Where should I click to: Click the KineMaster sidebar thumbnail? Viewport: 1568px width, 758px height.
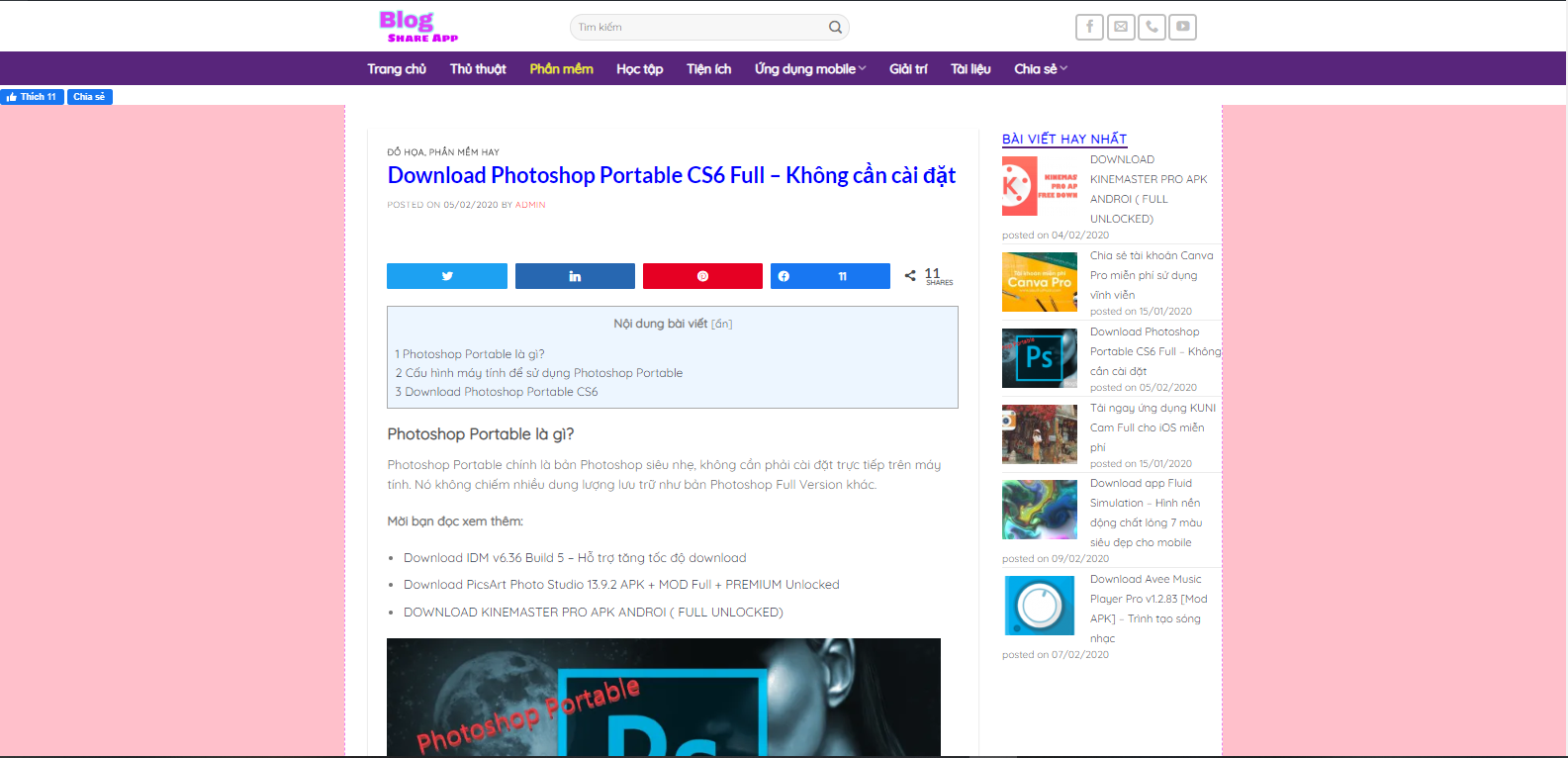click(x=1040, y=186)
